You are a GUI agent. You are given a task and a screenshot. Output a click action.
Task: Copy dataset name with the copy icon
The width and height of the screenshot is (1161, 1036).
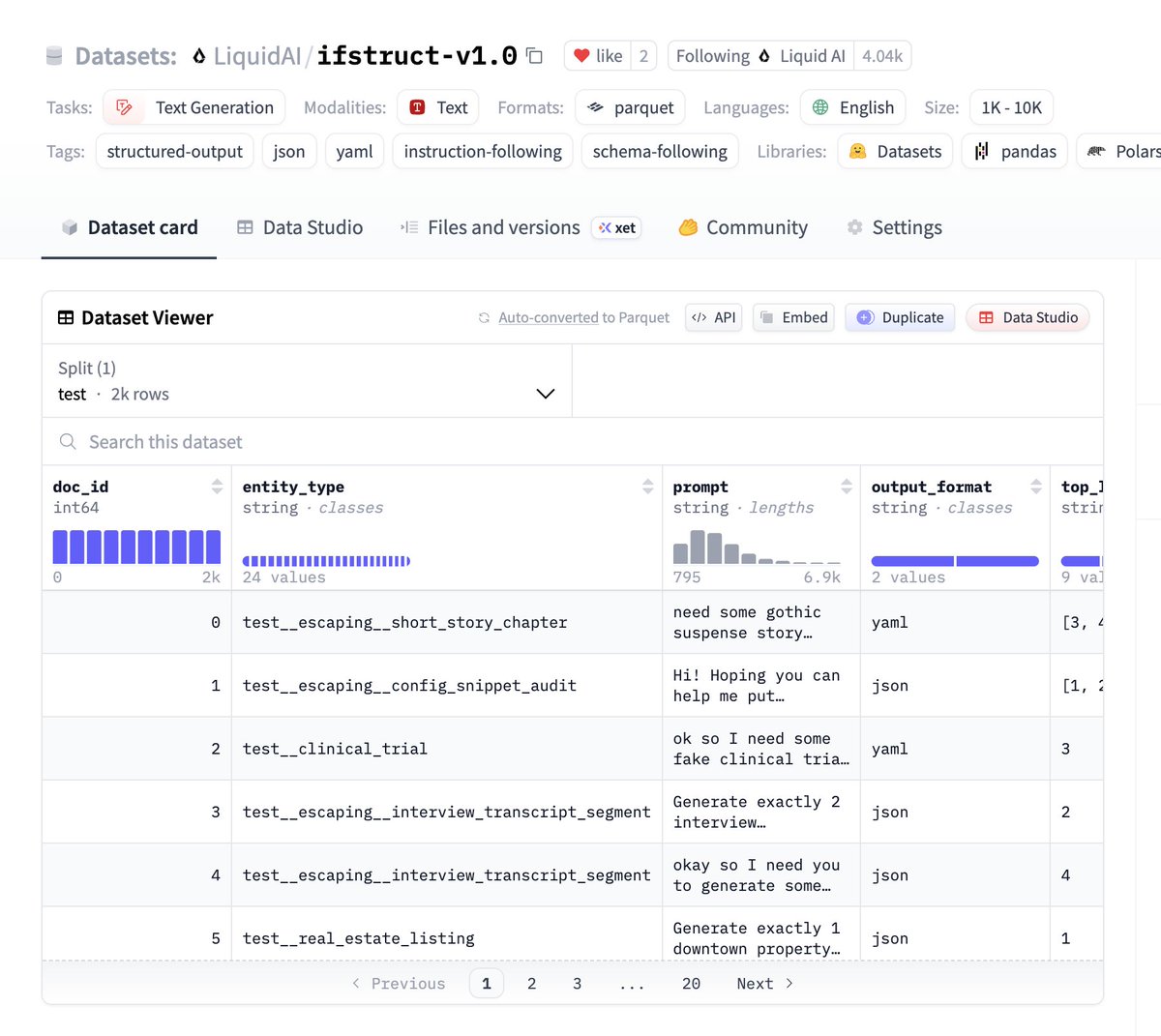point(534,56)
